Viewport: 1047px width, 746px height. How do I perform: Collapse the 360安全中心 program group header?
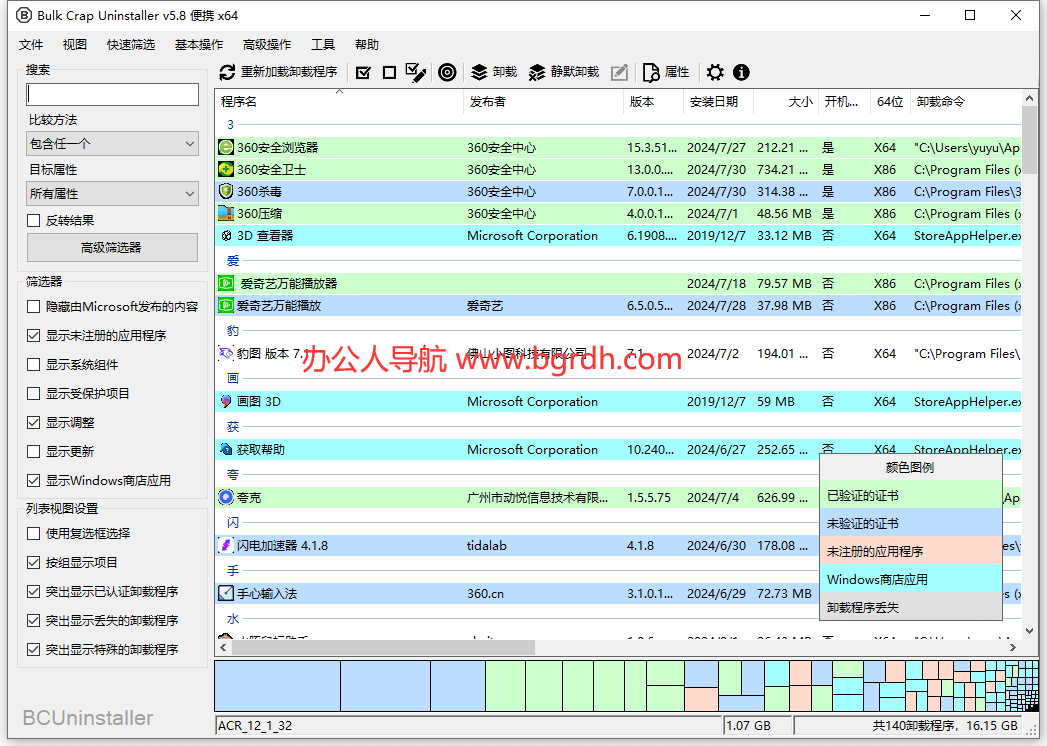pyautogui.click(x=232, y=124)
